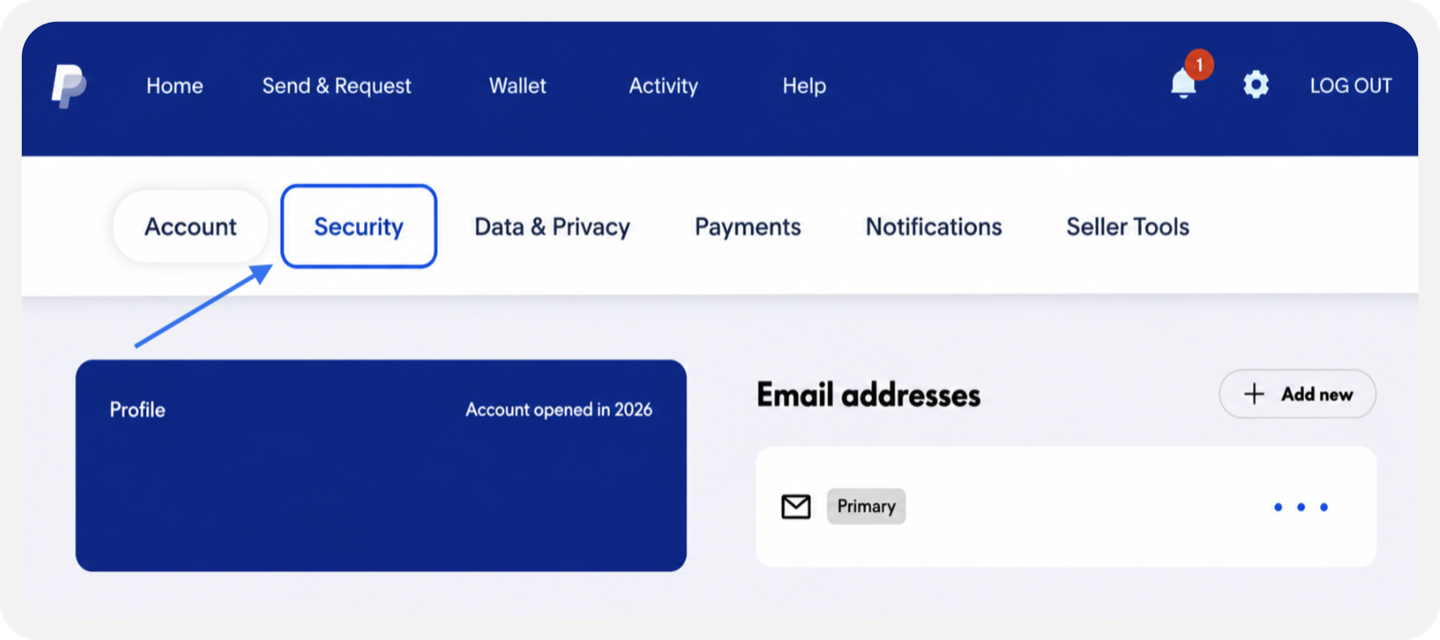1440x640 pixels.
Task: Switch to the Data & Privacy tab
Action: [552, 227]
